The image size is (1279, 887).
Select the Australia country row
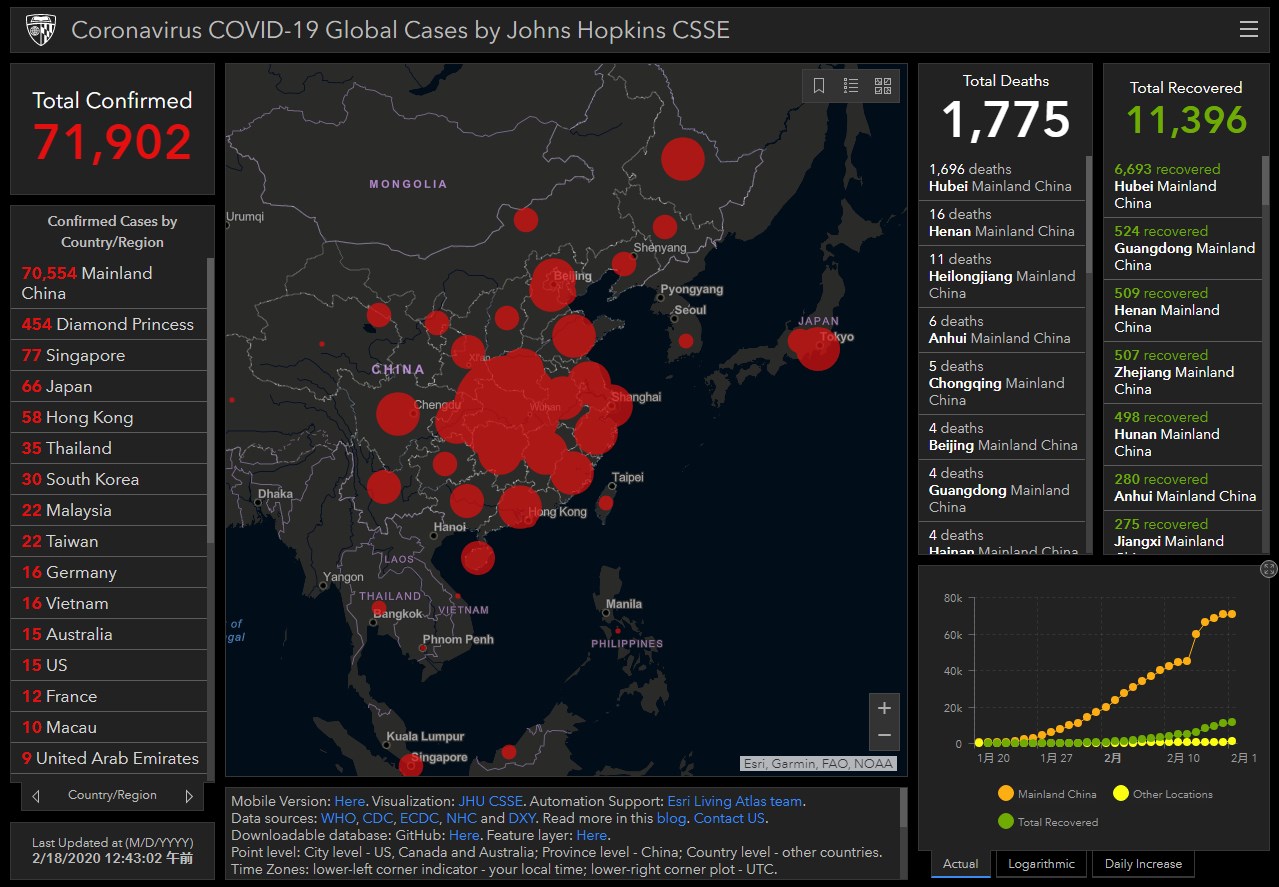pyautogui.click(x=109, y=634)
